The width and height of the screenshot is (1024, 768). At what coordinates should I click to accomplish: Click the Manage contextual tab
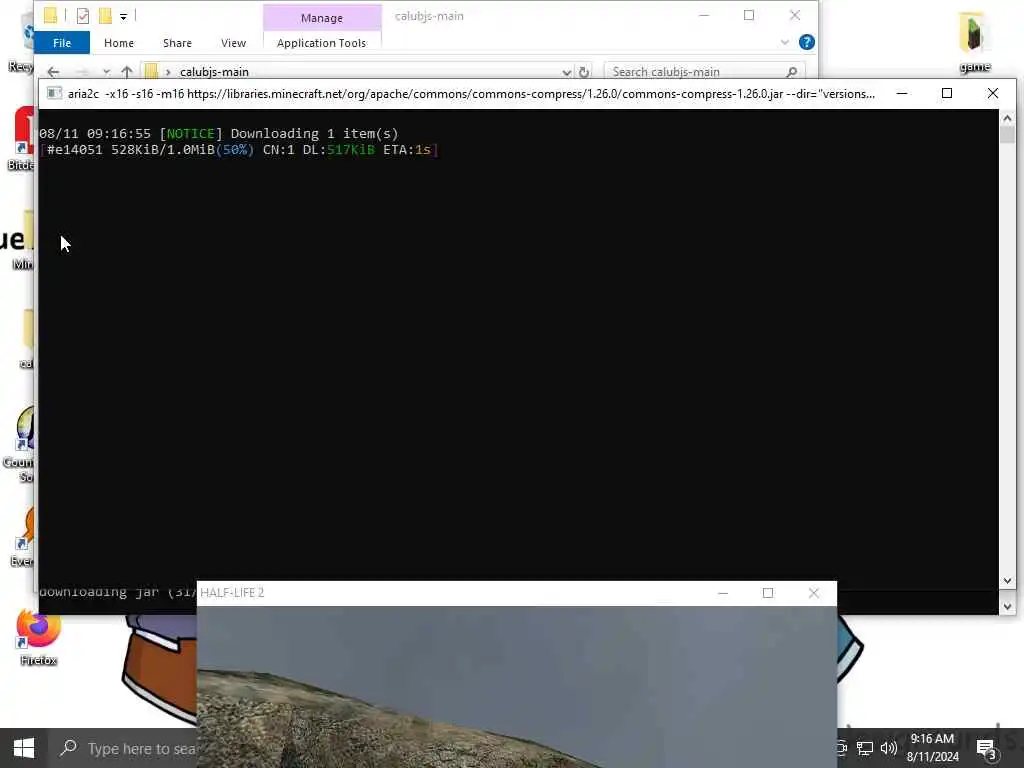coord(321,18)
